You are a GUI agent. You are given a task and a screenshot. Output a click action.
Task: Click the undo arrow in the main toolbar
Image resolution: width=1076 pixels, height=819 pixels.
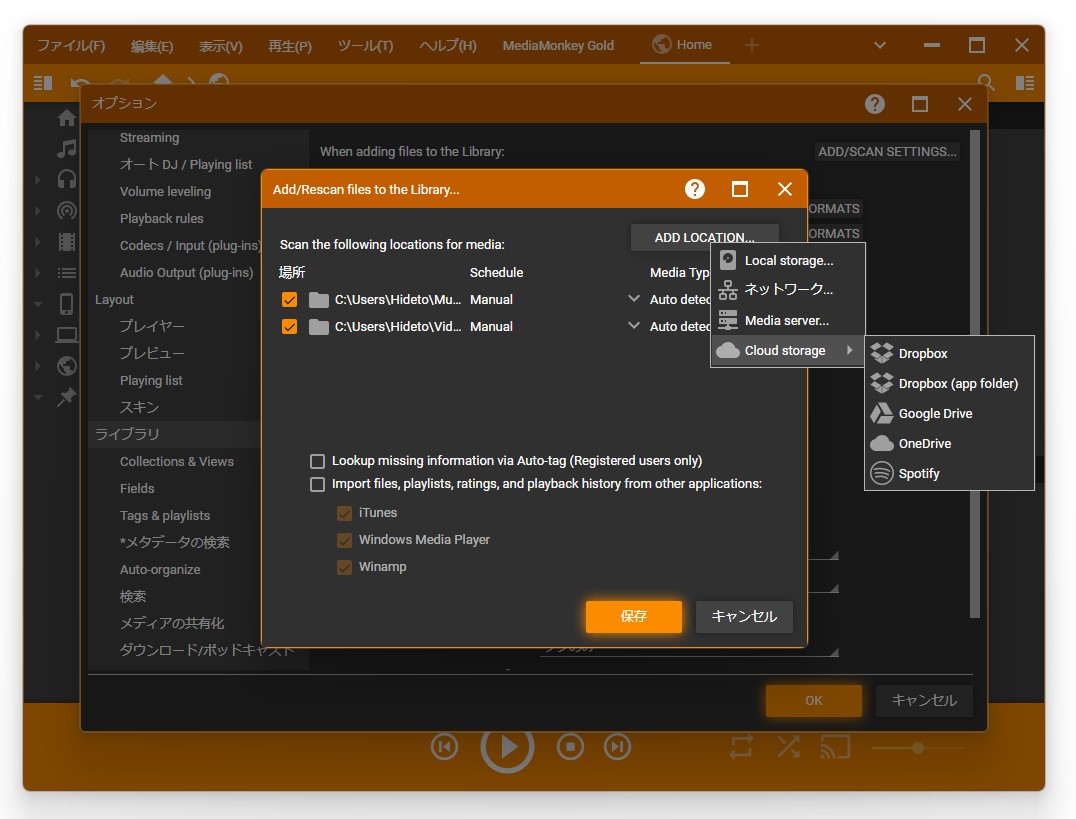(x=80, y=82)
